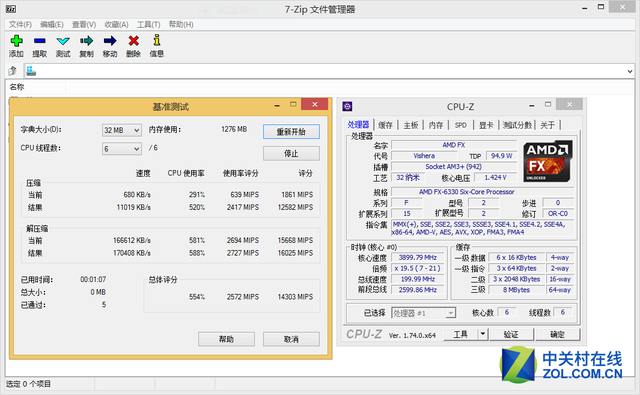Switch to the CPU-Z Memory (内存) tab
Image resolution: width=640 pixels, height=395 pixels.
click(436, 125)
